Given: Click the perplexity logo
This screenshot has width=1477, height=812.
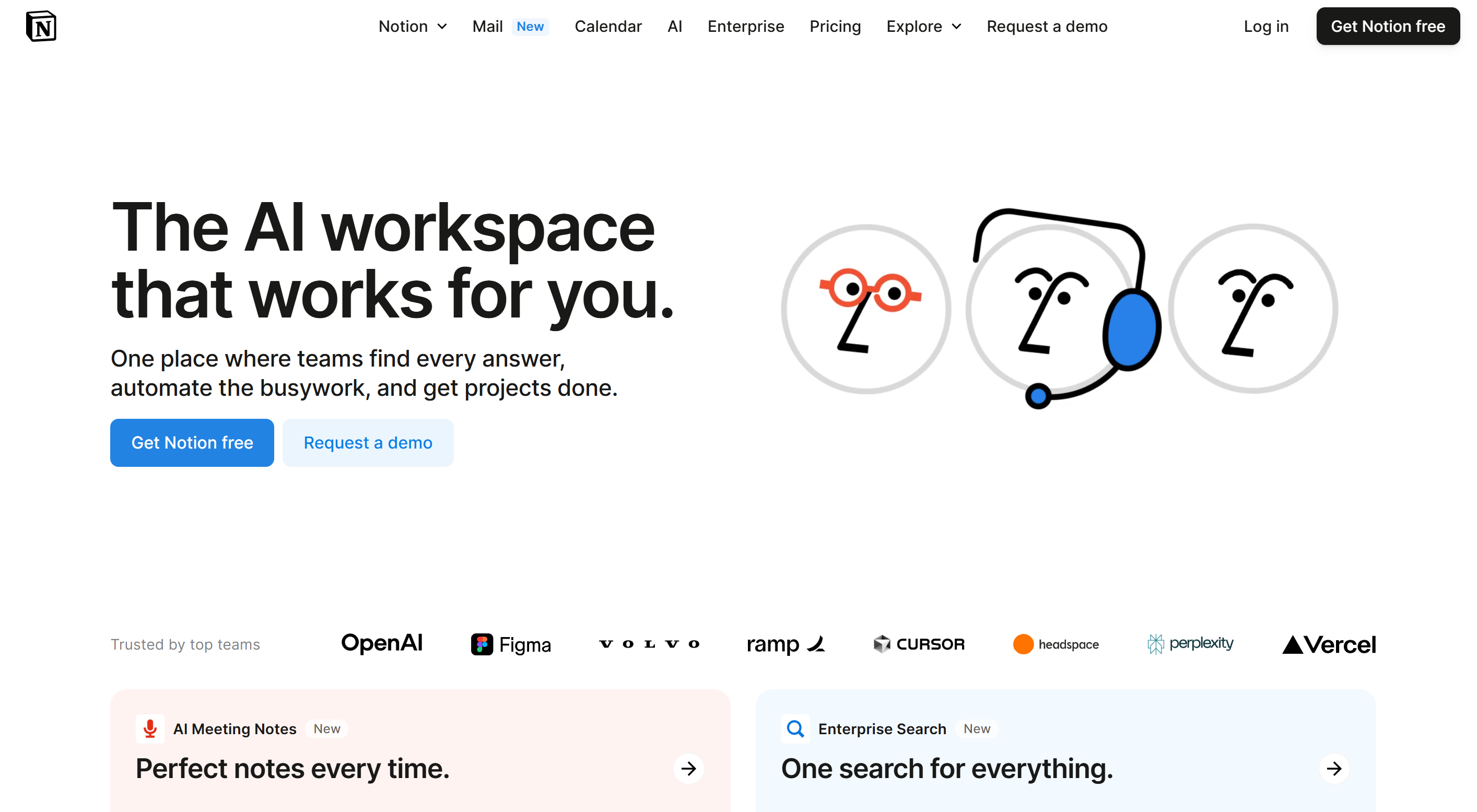Looking at the screenshot, I should coord(1190,644).
